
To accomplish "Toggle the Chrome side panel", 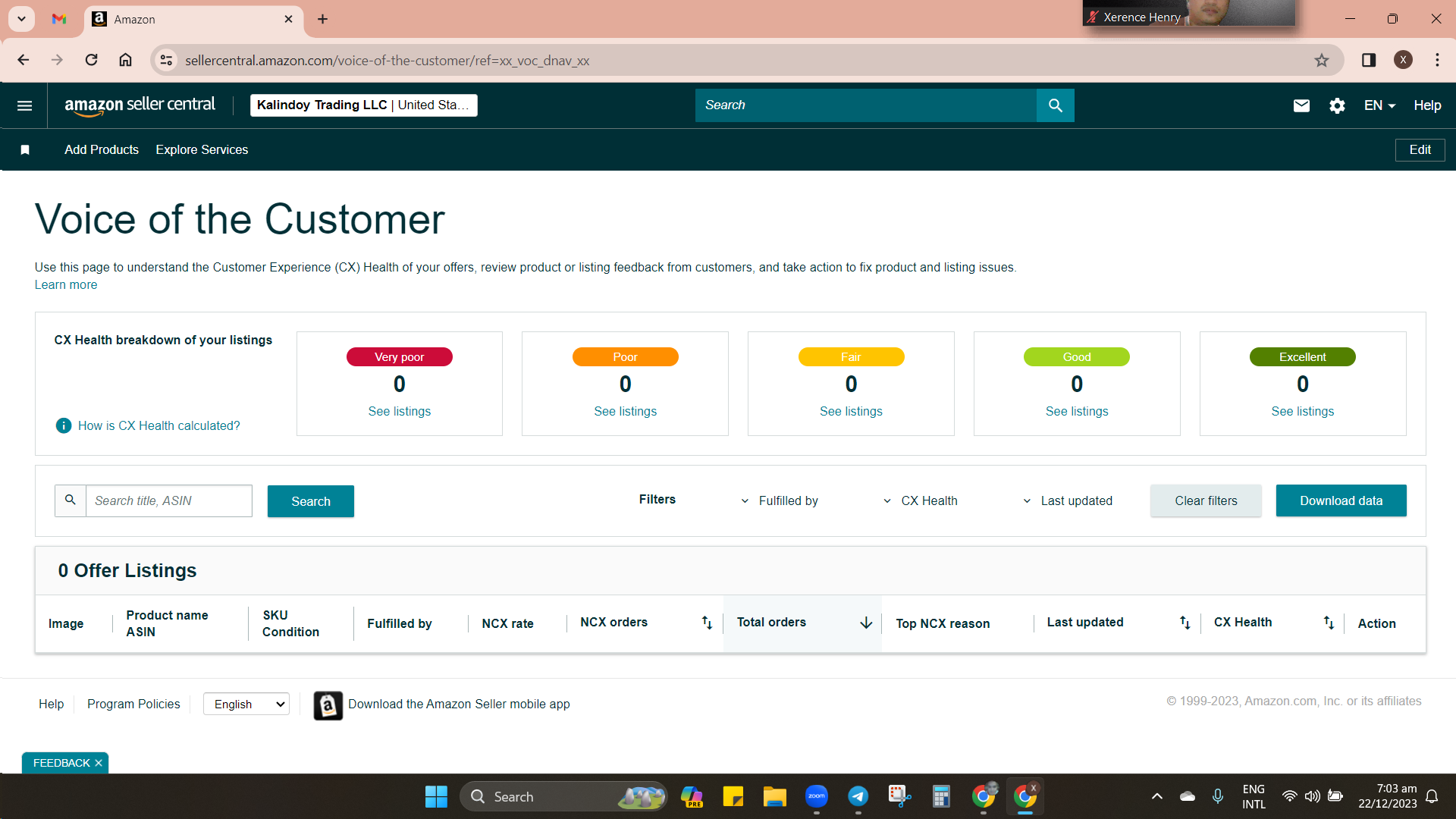I will (1369, 60).
